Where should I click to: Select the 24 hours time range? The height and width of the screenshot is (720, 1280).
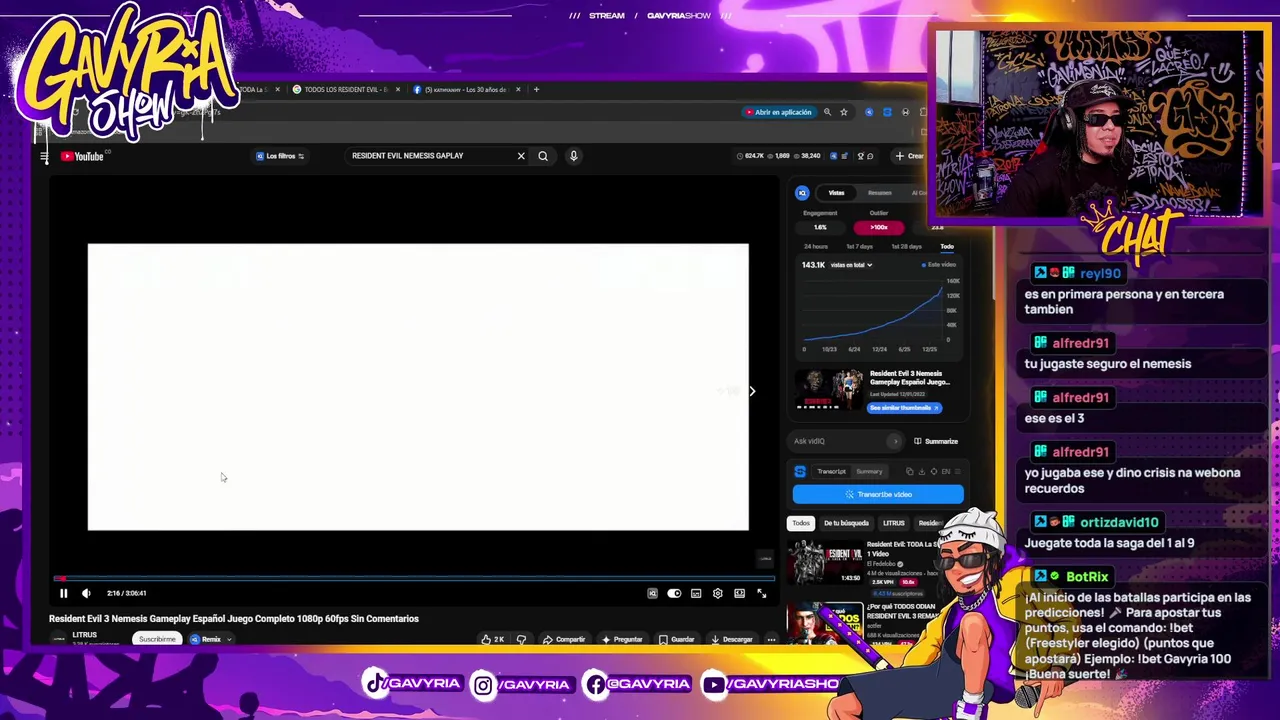tap(816, 246)
